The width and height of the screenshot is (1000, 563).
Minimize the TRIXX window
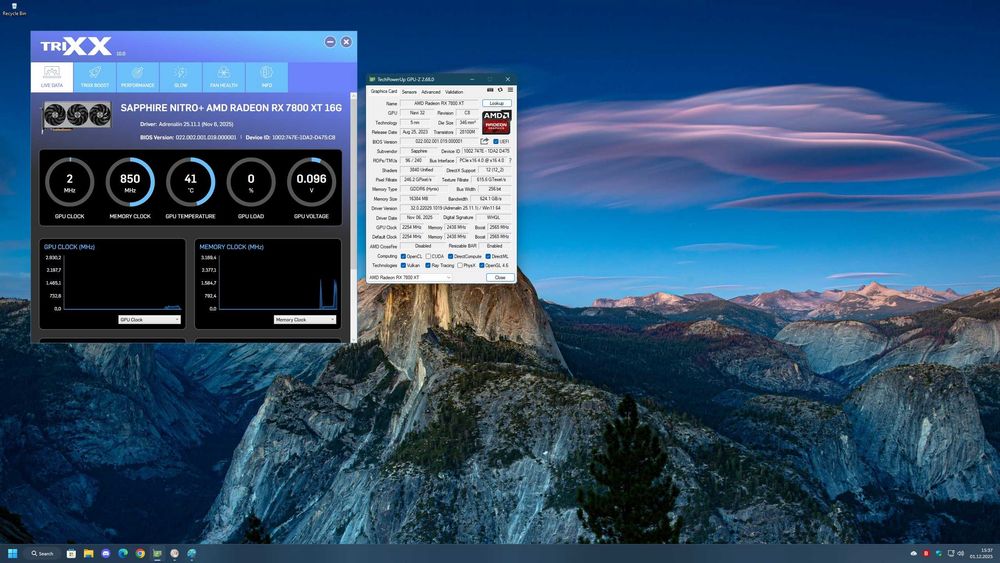click(x=330, y=41)
